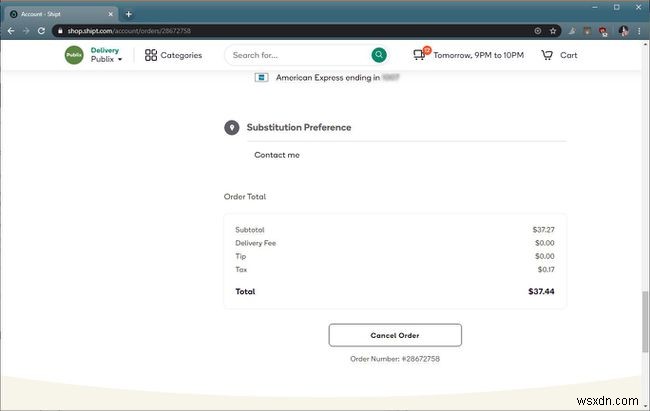Click the browser back arrow
Viewport: 650px width, 411px height.
coord(11,31)
